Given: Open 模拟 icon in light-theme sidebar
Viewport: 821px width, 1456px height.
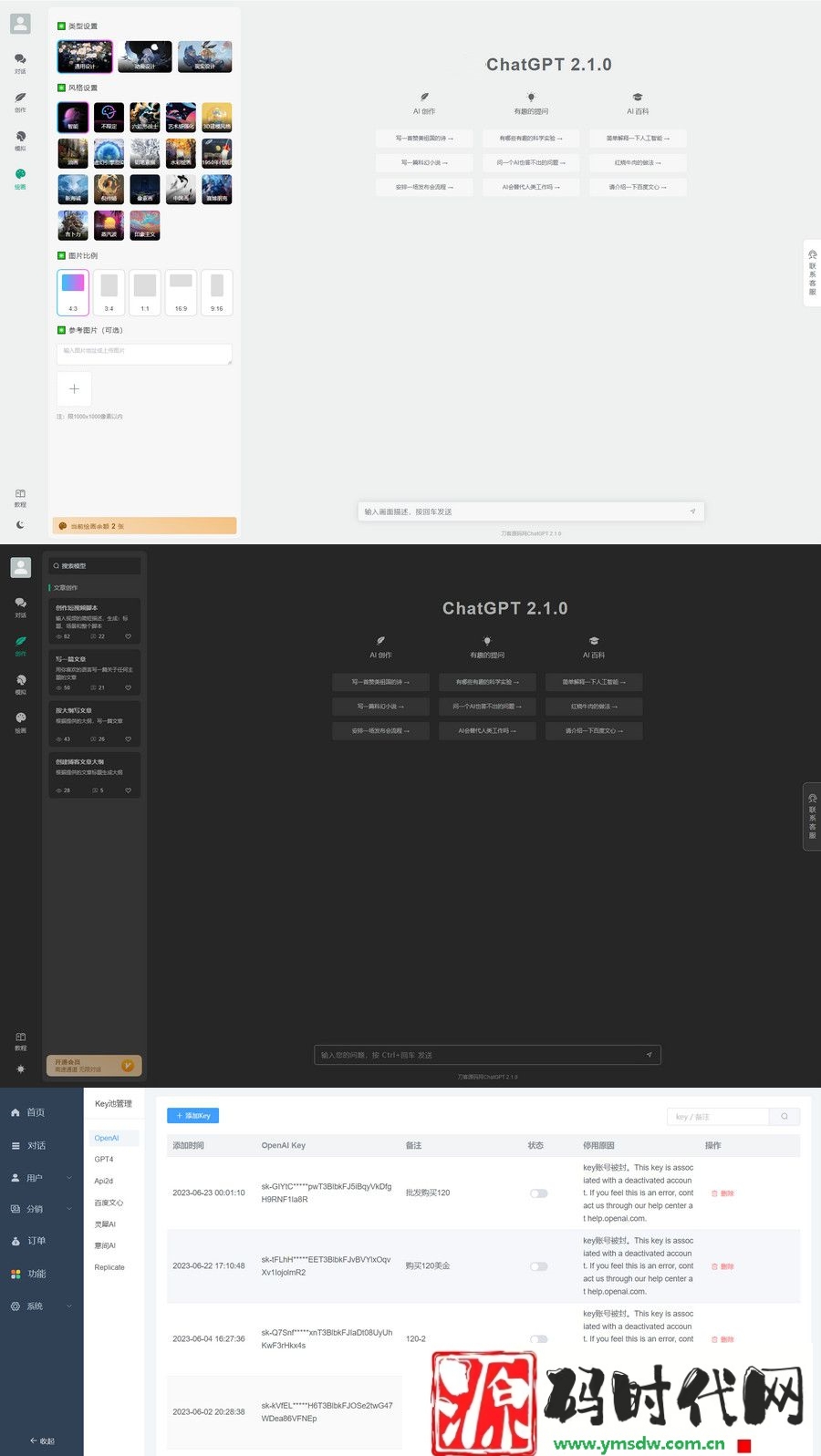Looking at the screenshot, I should (20, 139).
